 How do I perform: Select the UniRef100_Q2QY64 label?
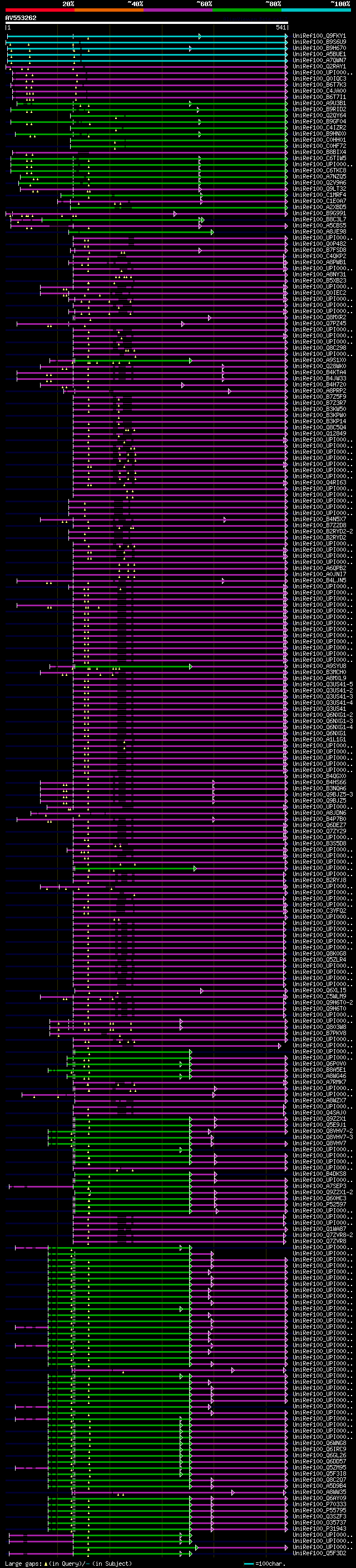point(319,116)
